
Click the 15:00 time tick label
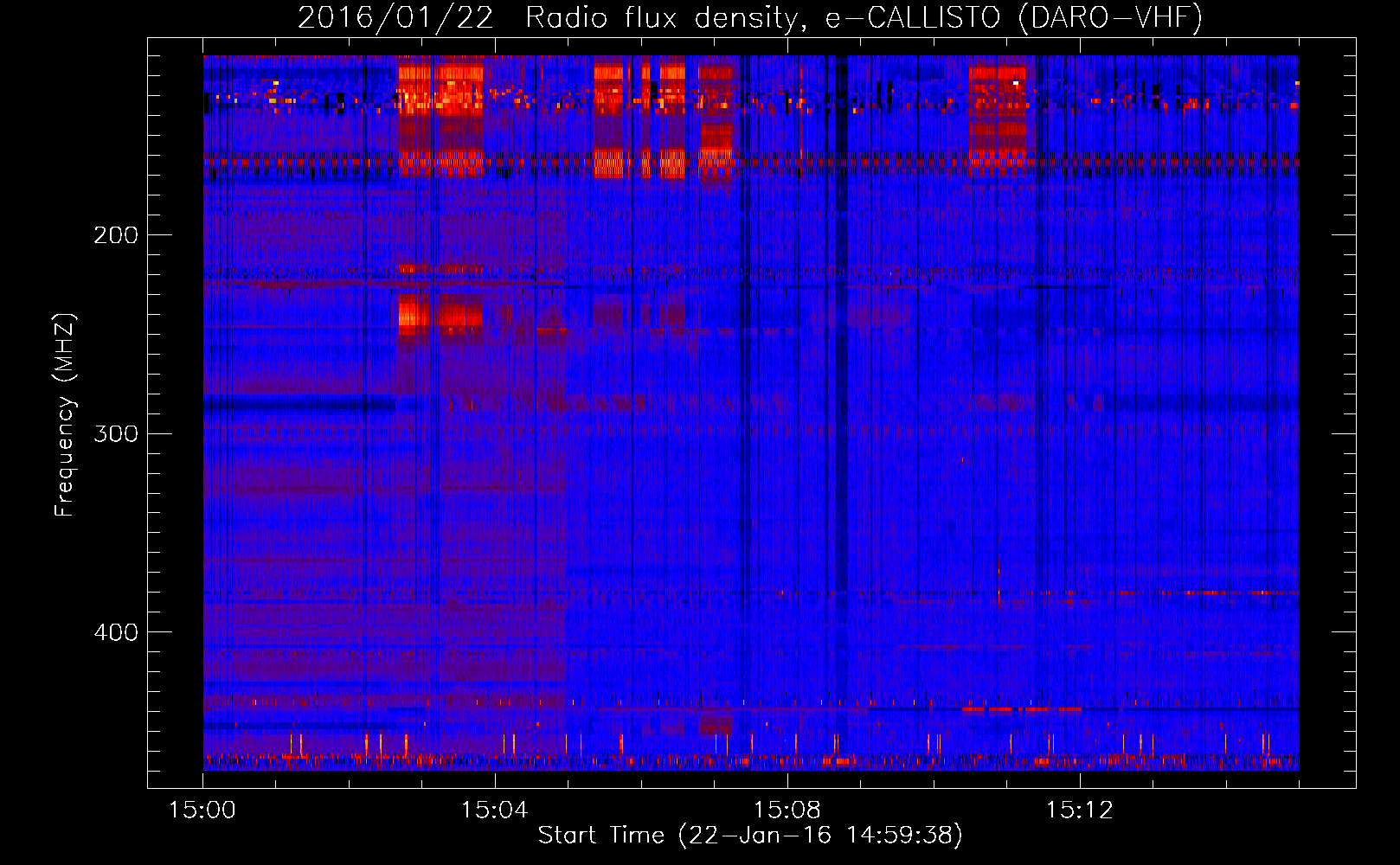pos(202,811)
